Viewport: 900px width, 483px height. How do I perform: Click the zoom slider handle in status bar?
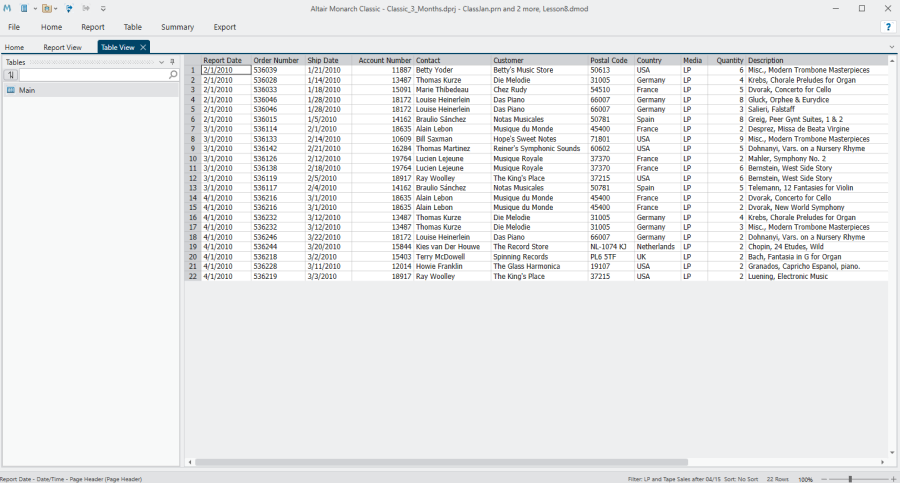coord(850,479)
